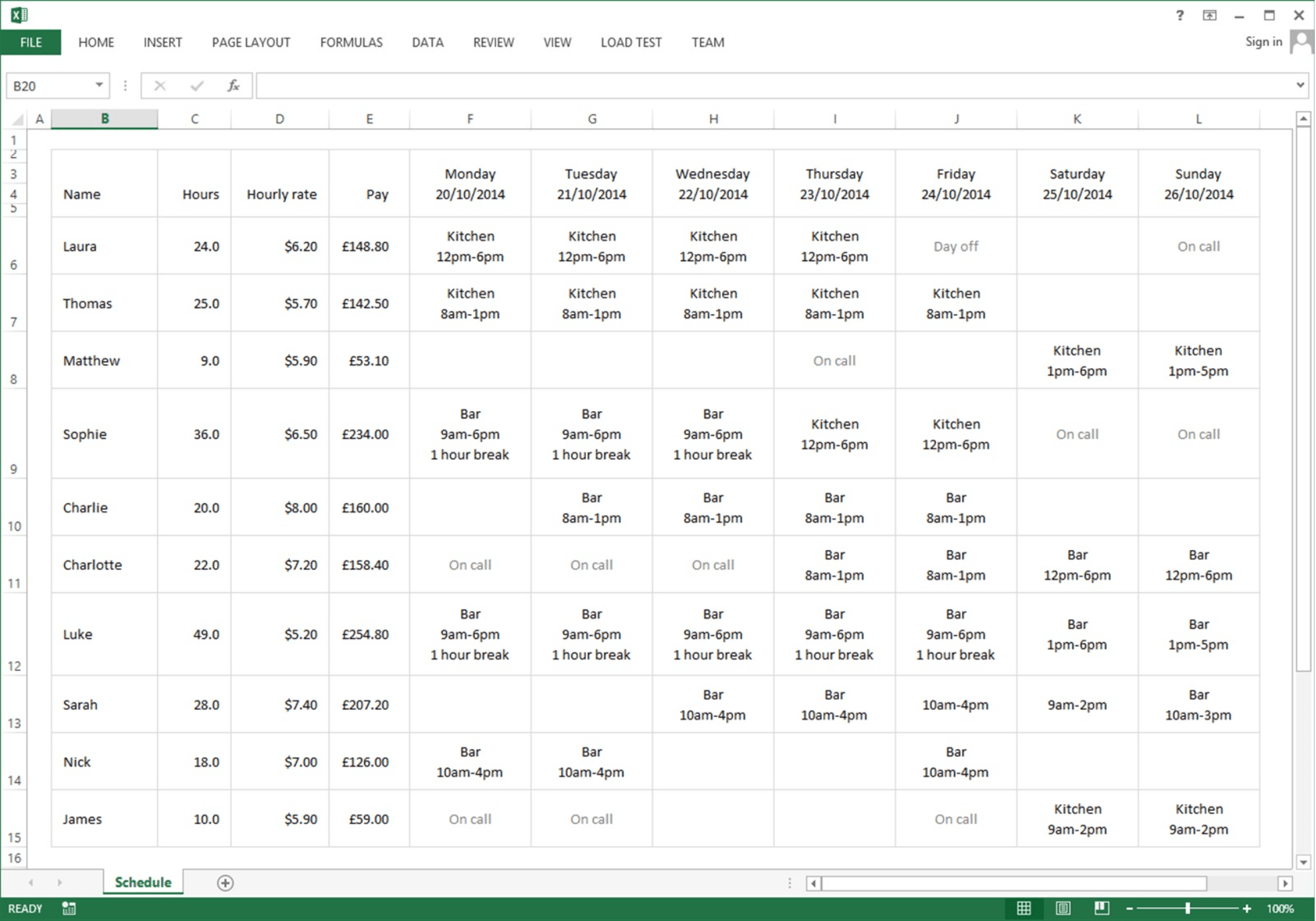Switch to Page Layout view in the status bar
The height and width of the screenshot is (921, 1316).
pos(1063,908)
